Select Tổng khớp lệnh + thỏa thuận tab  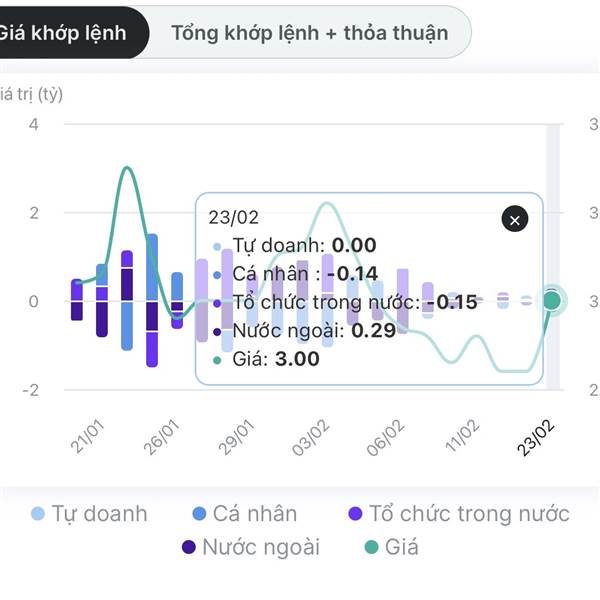point(309,33)
